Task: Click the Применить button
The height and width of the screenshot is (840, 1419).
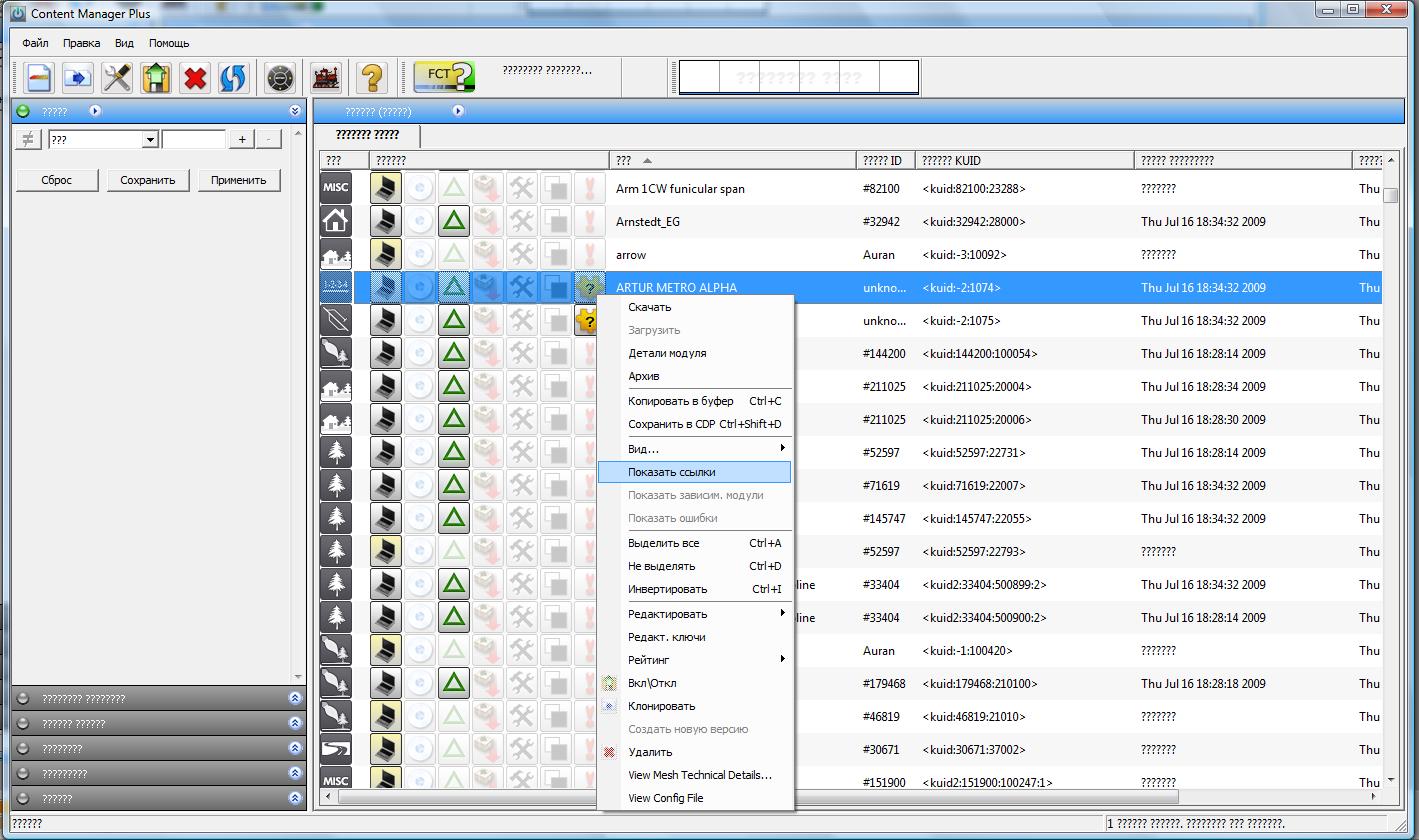Action: 238,180
